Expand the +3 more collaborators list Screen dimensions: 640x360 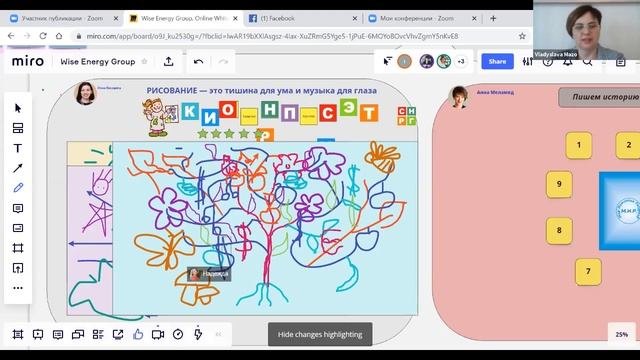(x=461, y=61)
